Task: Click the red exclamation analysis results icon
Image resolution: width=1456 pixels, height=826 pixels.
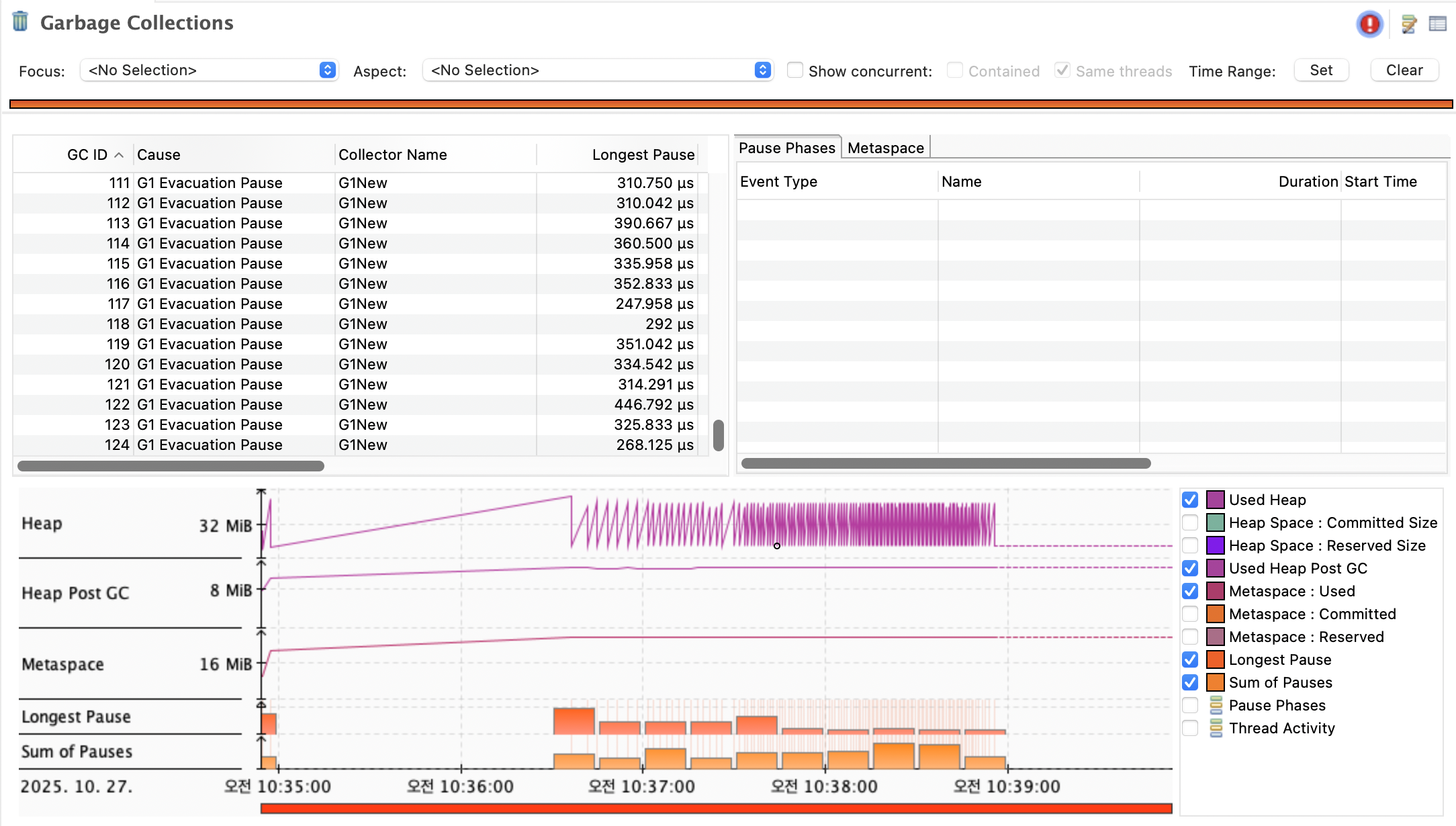Action: coord(1369,24)
